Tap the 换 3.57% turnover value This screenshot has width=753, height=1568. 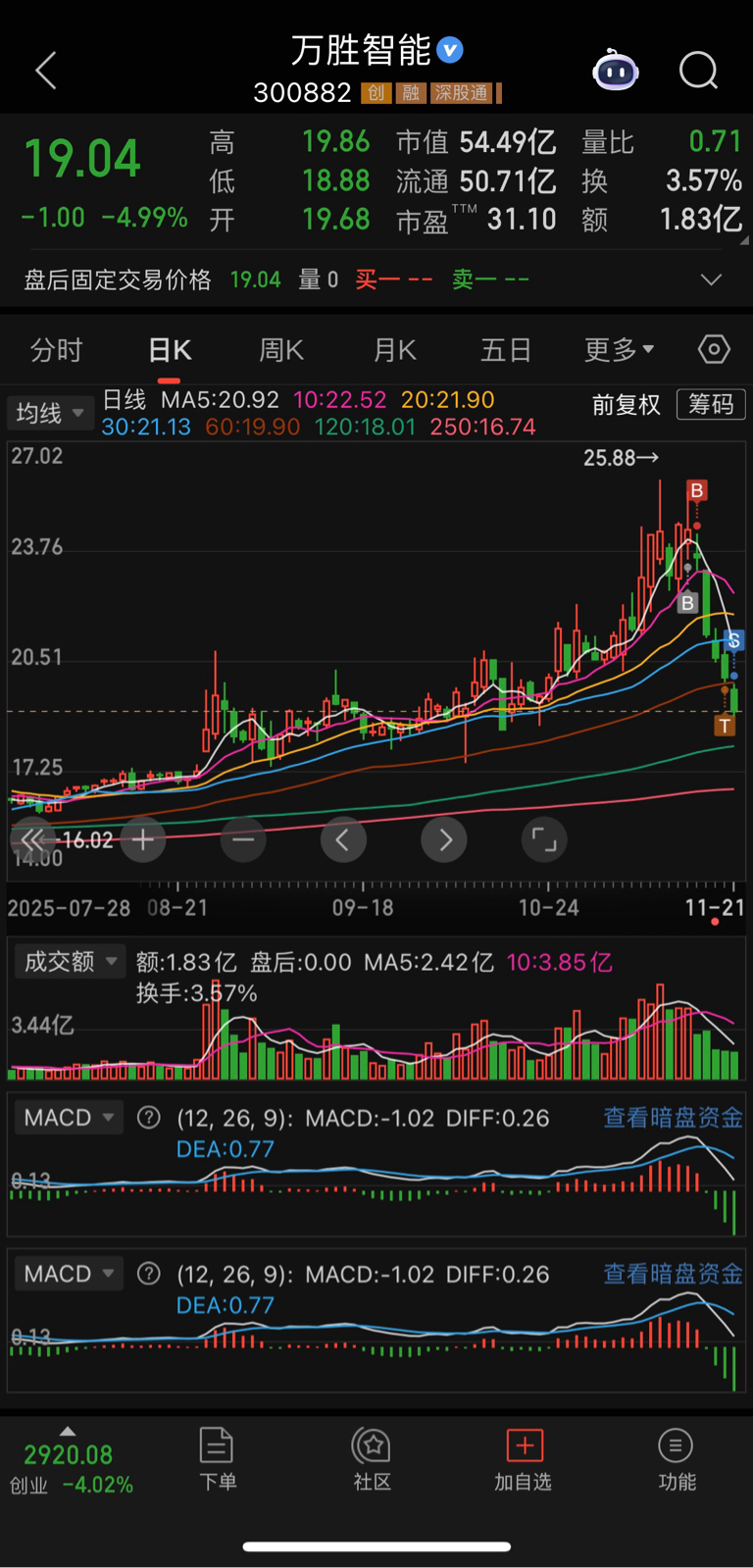[x=704, y=180]
